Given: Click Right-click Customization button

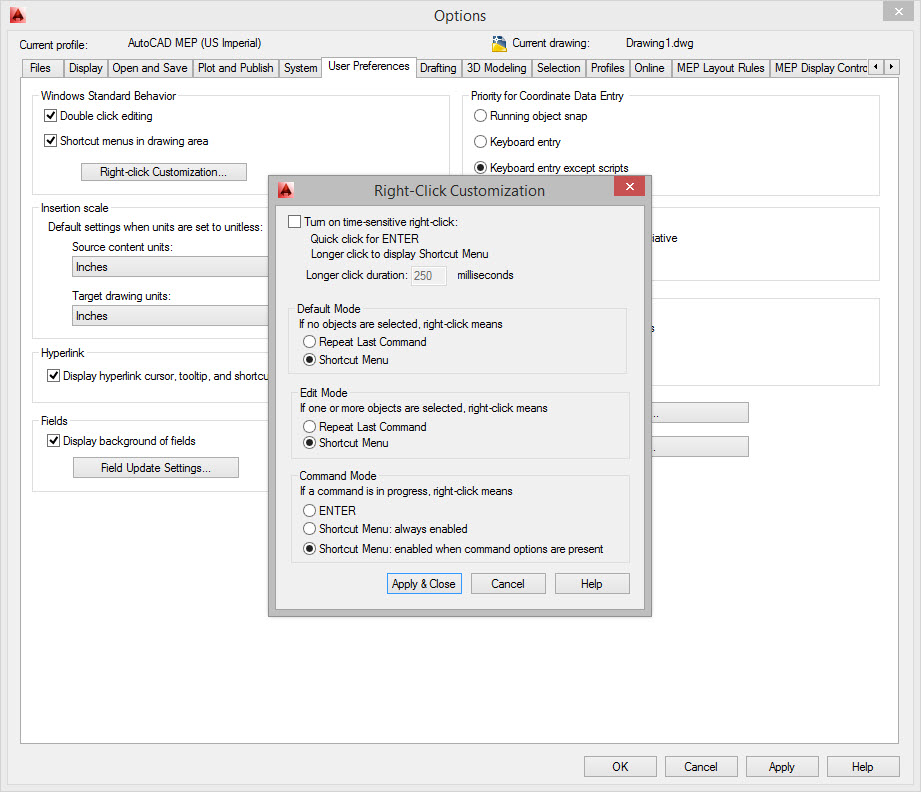Looking at the screenshot, I should (163, 172).
